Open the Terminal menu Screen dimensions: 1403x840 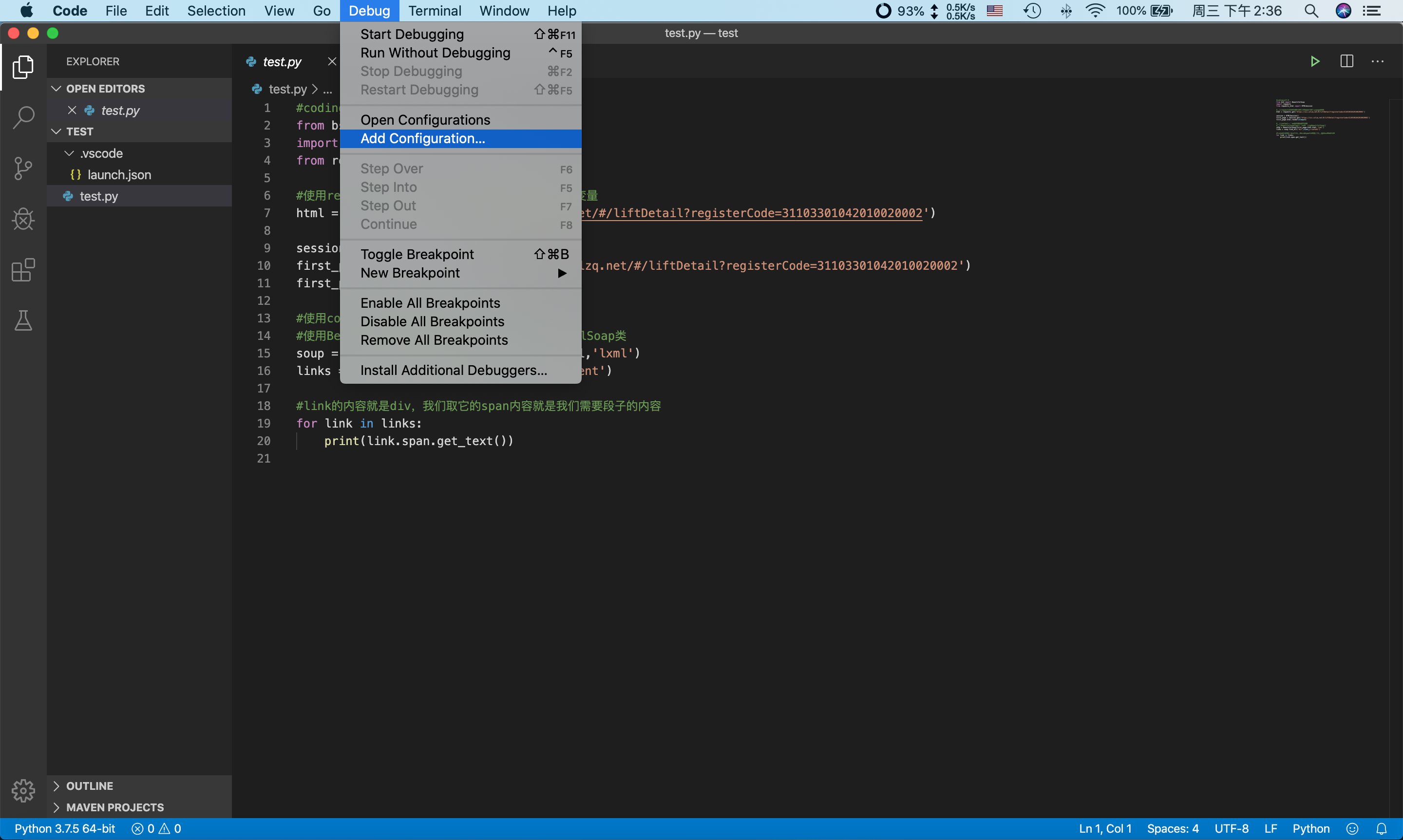tap(435, 11)
